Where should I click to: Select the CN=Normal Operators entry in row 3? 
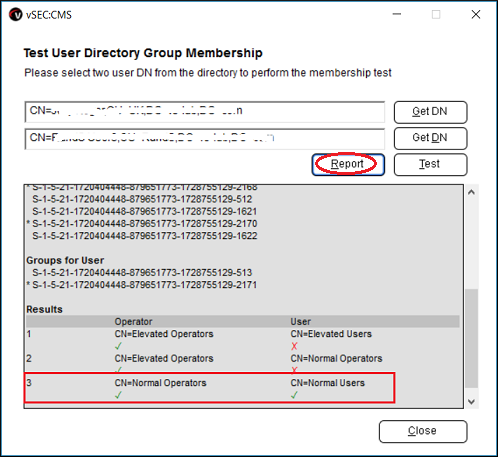(160, 383)
